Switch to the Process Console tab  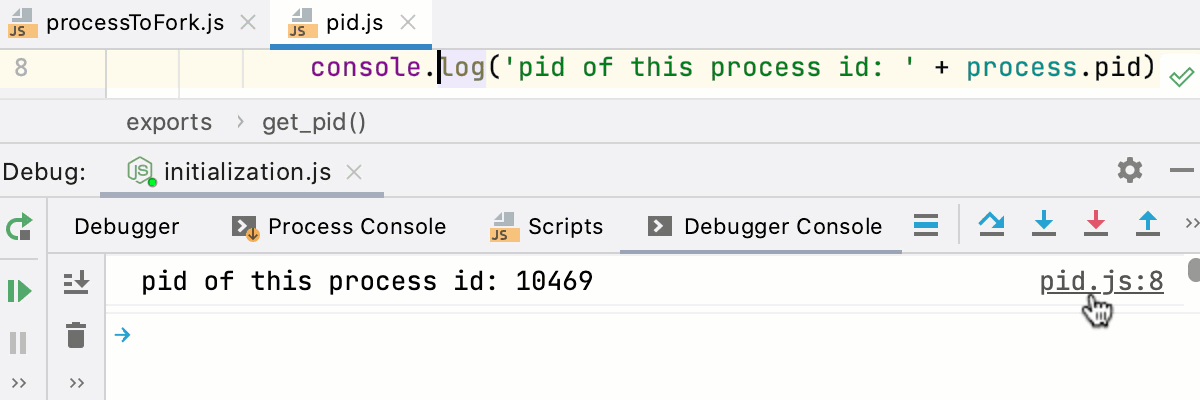(x=339, y=227)
